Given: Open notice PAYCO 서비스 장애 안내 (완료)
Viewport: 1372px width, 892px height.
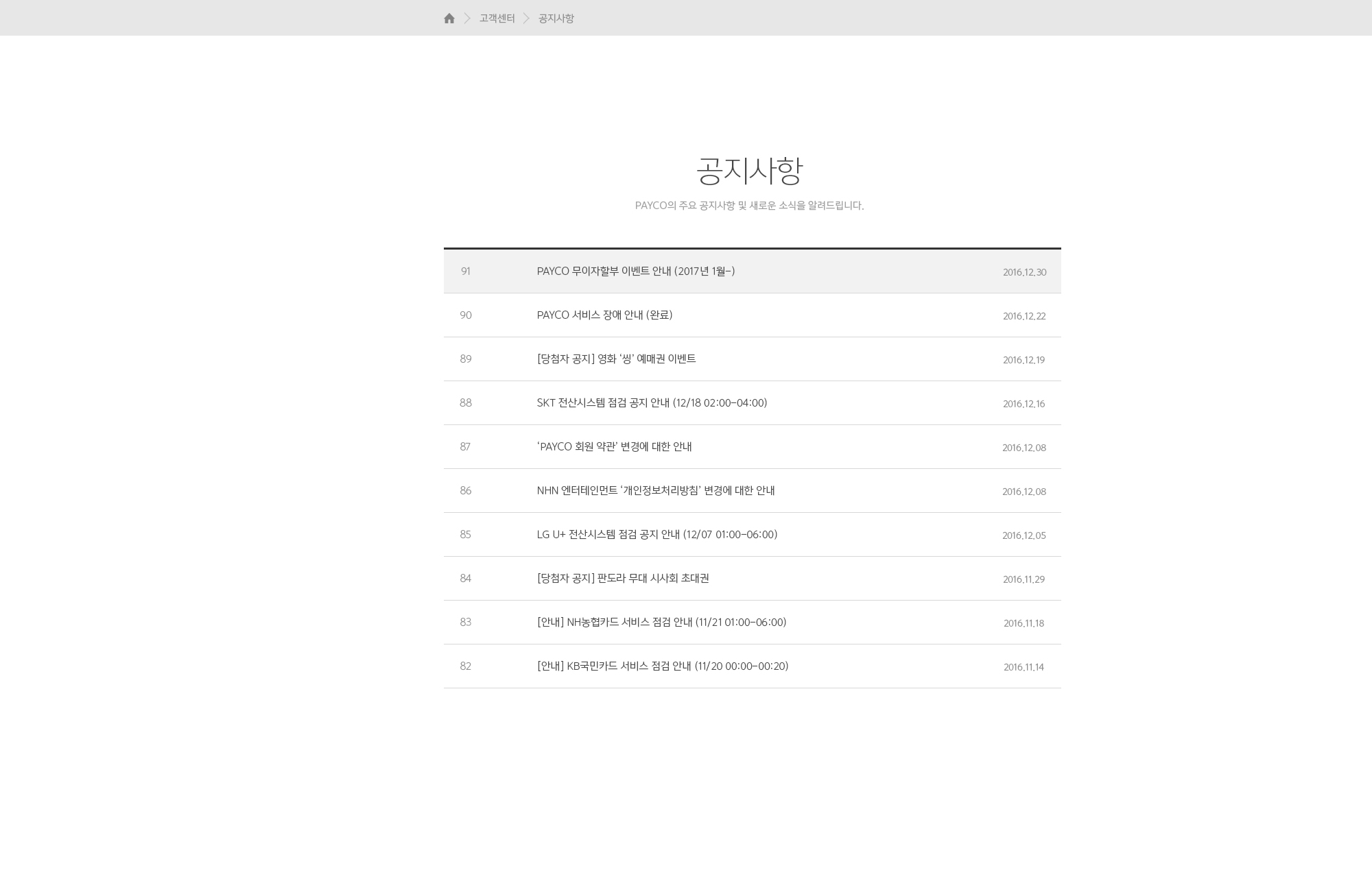Looking at the screenshot, I should pos(604,315).
